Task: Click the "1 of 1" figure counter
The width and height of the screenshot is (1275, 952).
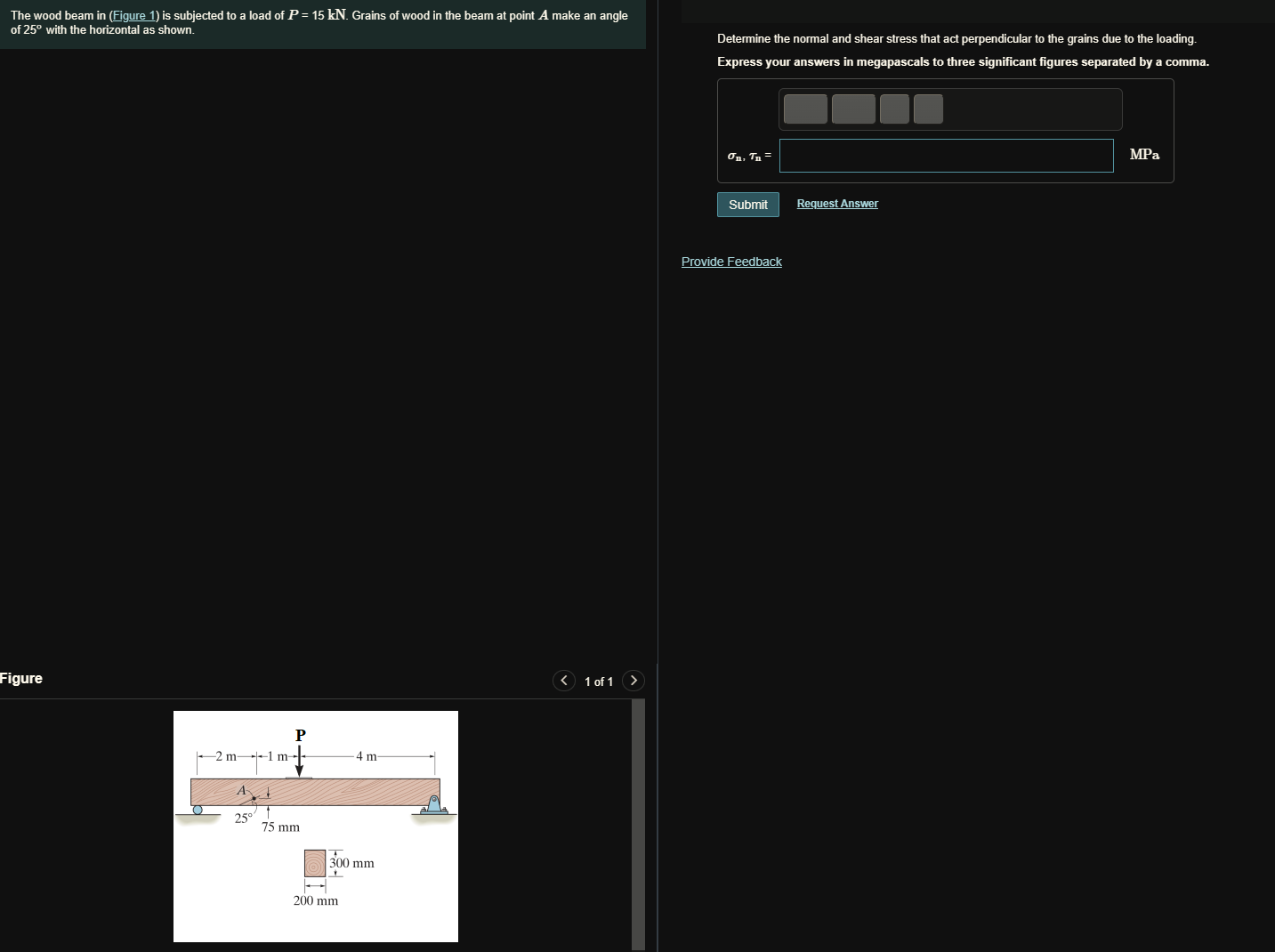Action: pos(599,682)
